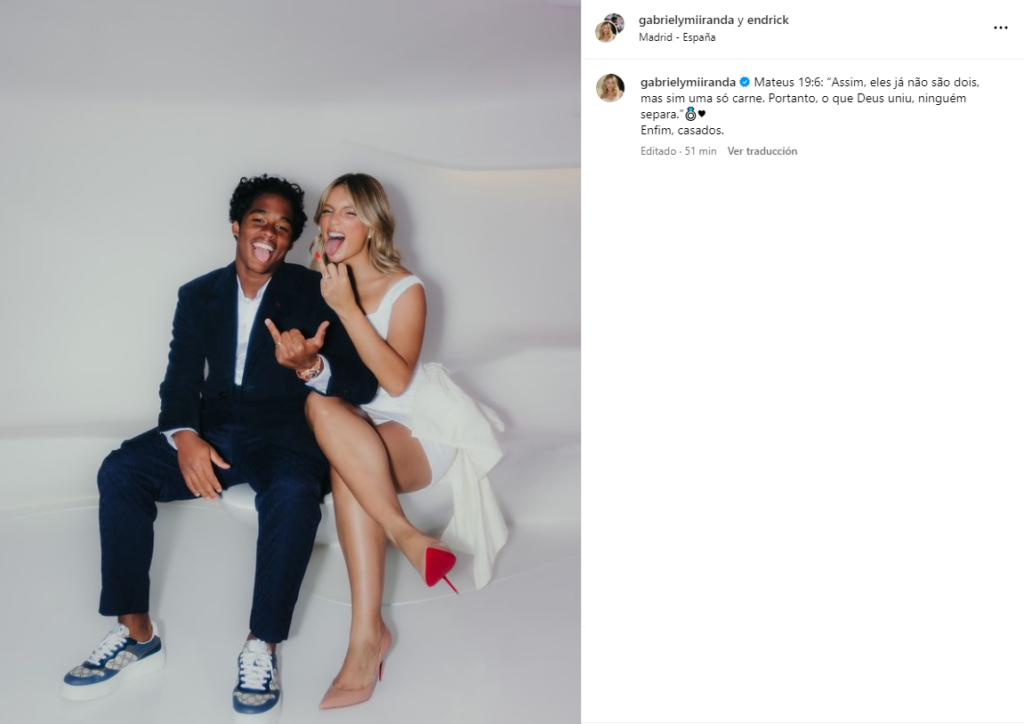1024x724 pixels.
Task: Click Ver traducción to translate caption
Action: tap(762, 151)
